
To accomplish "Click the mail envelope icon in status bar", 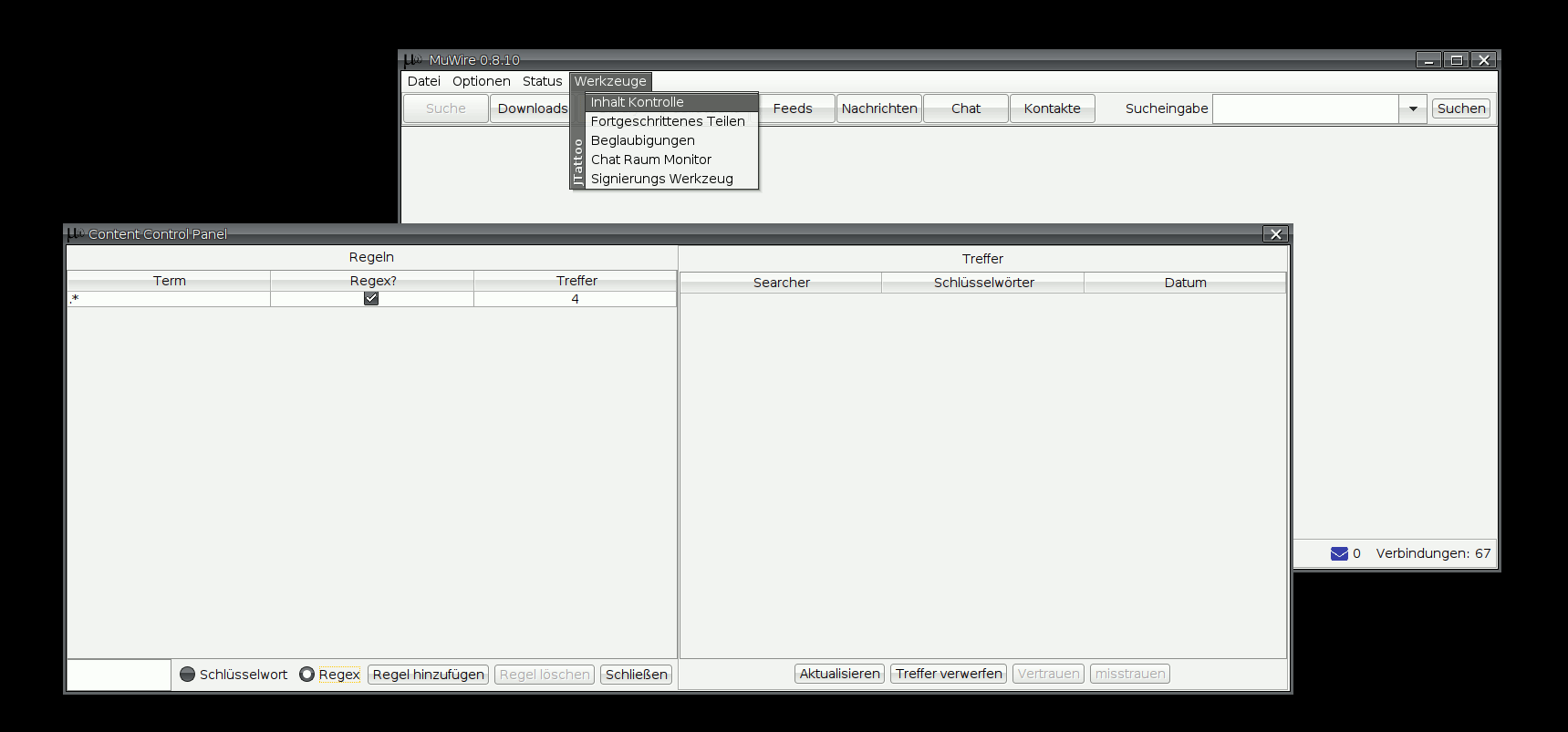I will tap(1339, 553).
